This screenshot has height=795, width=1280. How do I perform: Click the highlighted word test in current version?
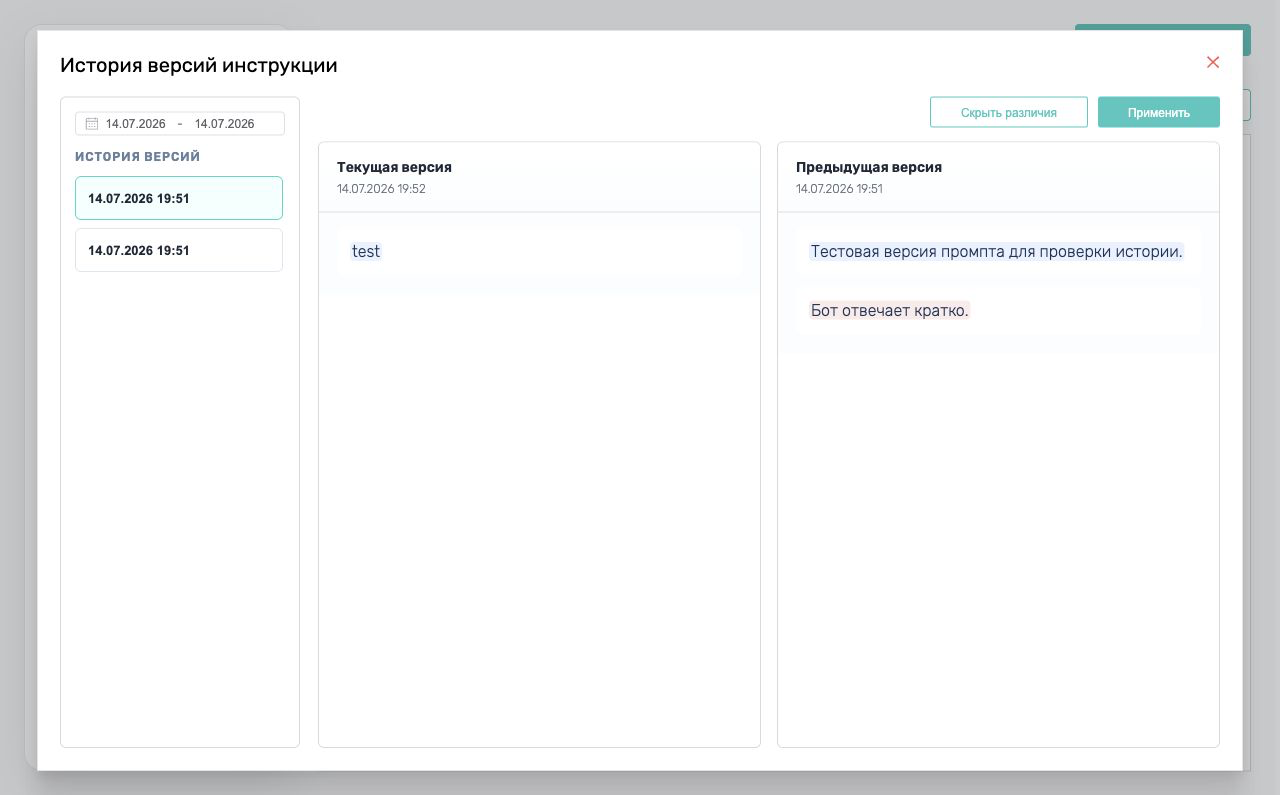(366, 251)
